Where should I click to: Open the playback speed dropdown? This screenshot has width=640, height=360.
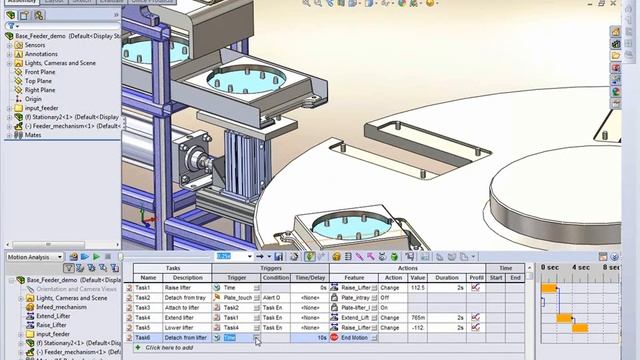point(249,257)
